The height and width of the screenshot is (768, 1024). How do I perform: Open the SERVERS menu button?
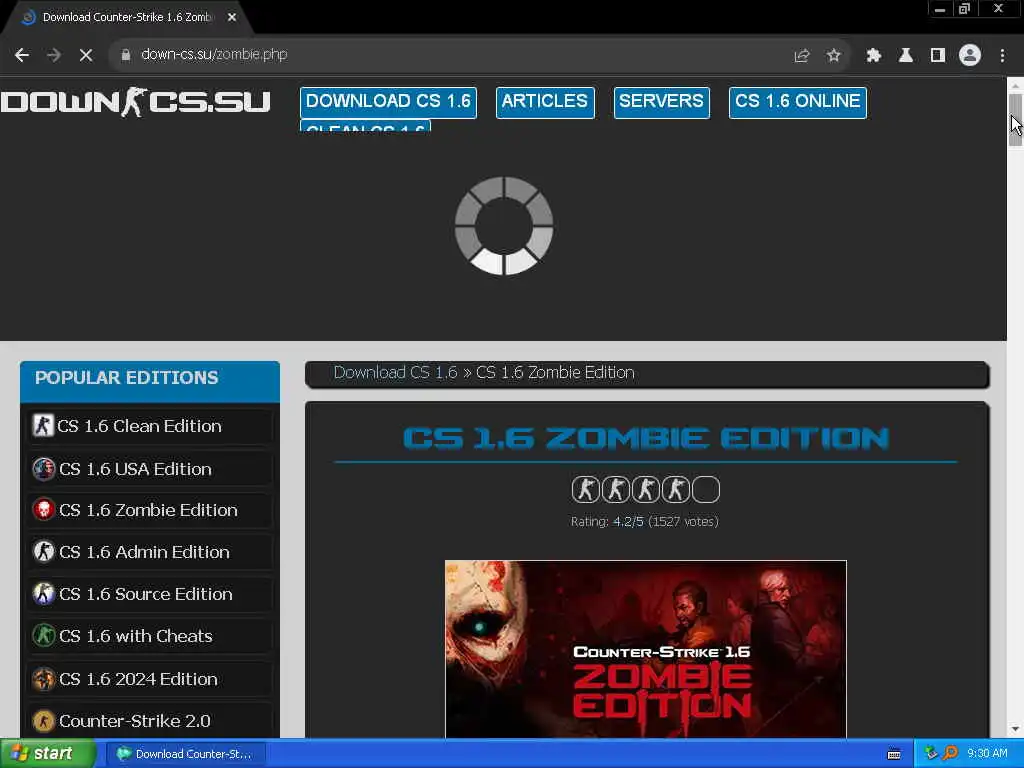pos(662,103)
